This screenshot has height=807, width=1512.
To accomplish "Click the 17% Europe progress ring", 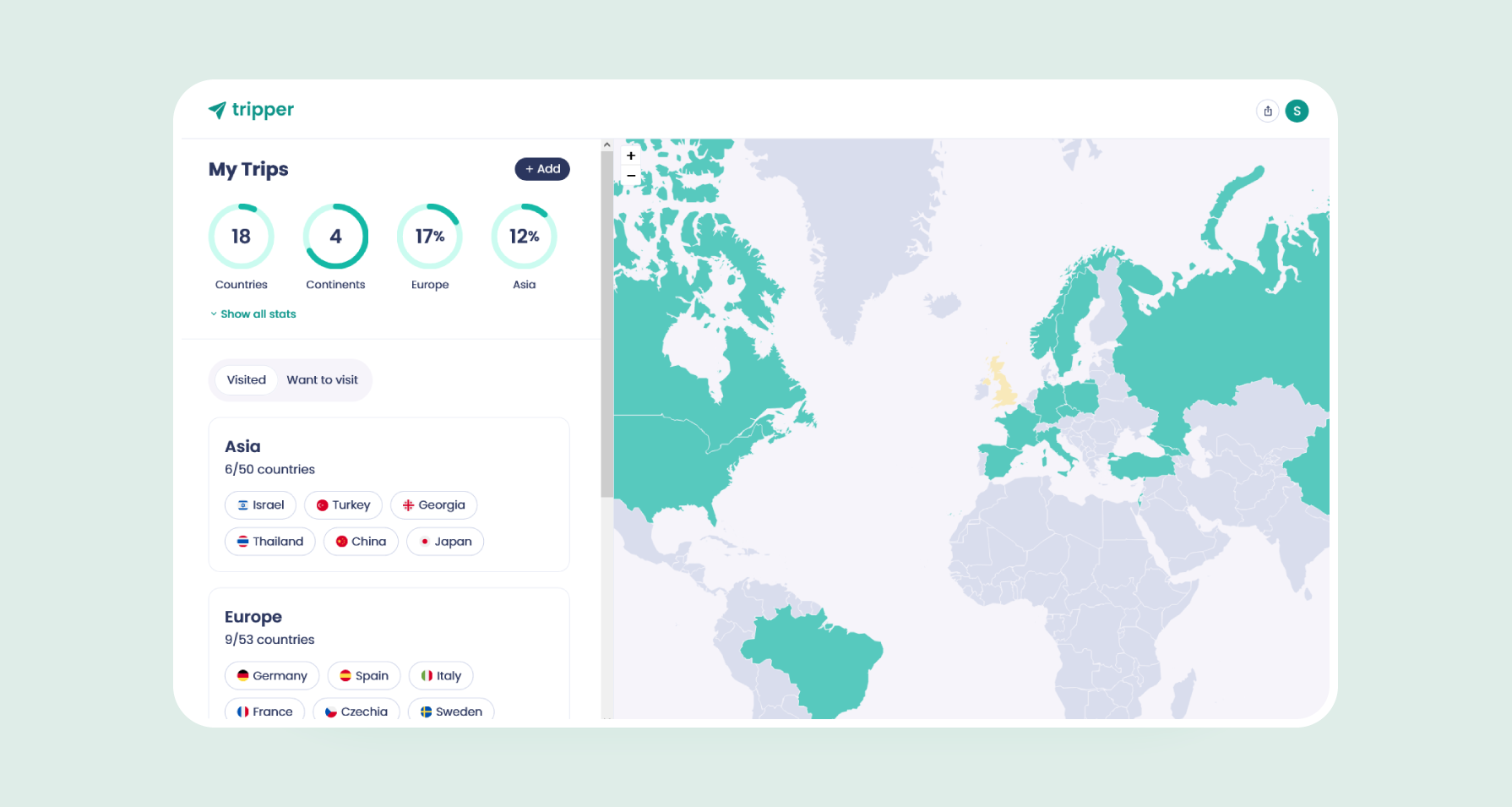I will pyautogui.click(x=430, y=237).
